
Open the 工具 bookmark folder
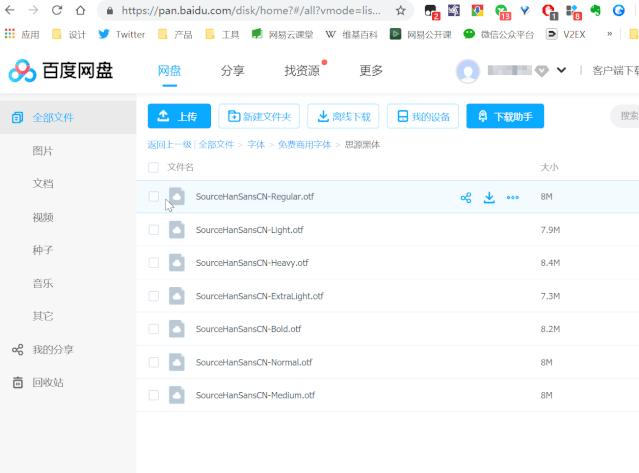click(x=223, y=35)
